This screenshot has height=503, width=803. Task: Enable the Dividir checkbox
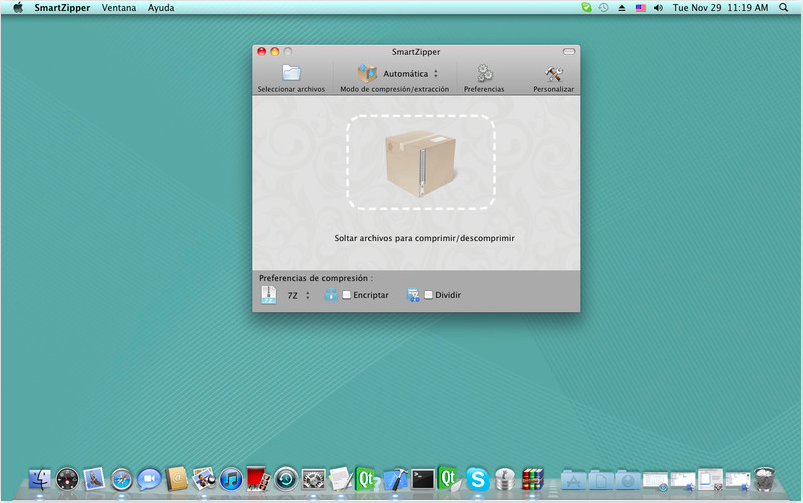coord(429,295)
